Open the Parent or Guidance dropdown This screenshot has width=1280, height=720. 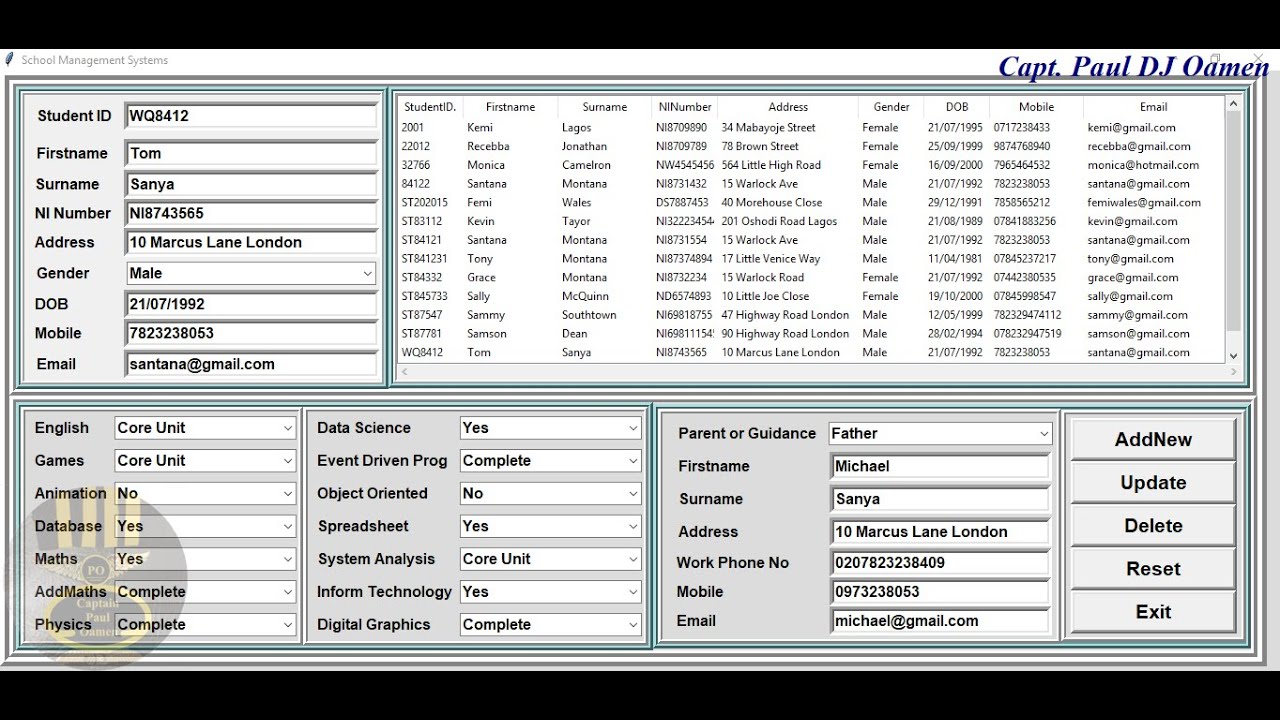[940, 433]
